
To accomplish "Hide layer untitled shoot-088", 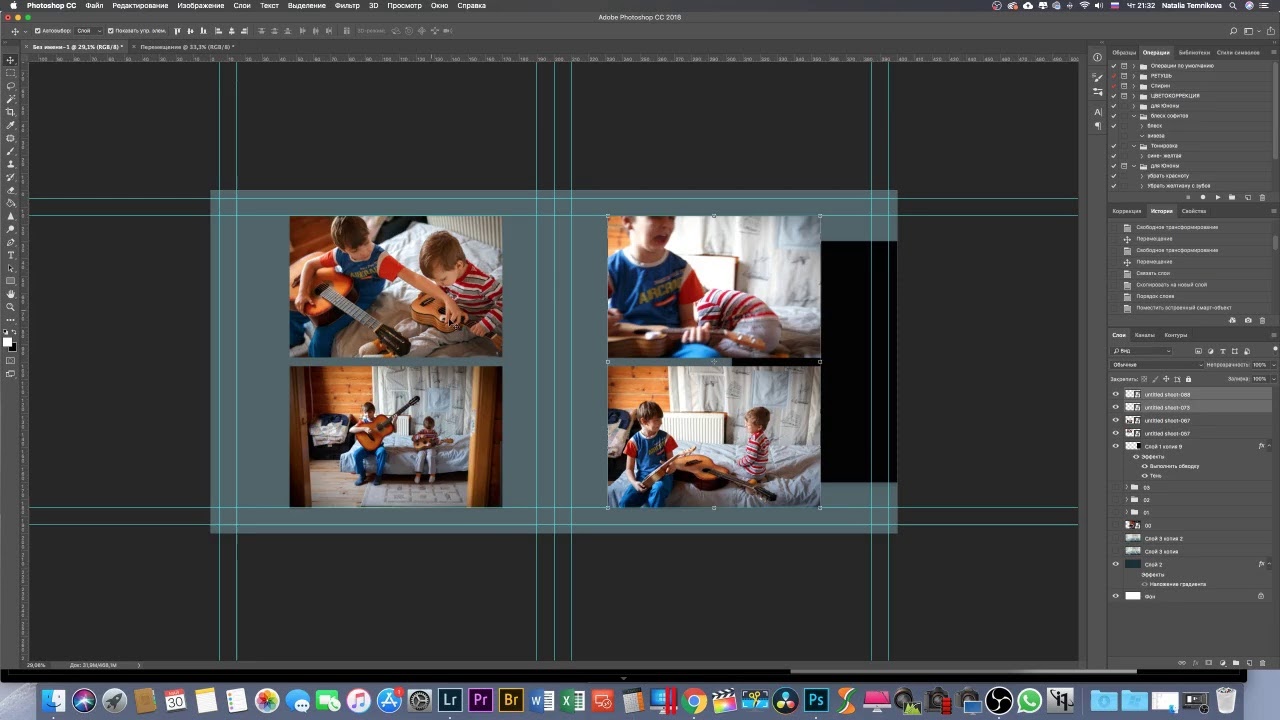I will [1116, 394].
